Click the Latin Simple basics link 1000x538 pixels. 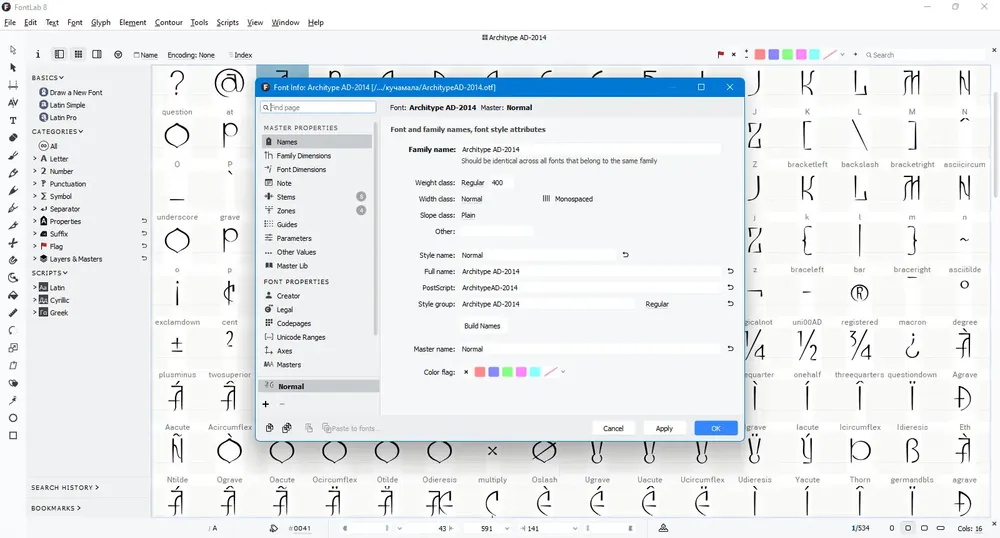coord(67,105)
